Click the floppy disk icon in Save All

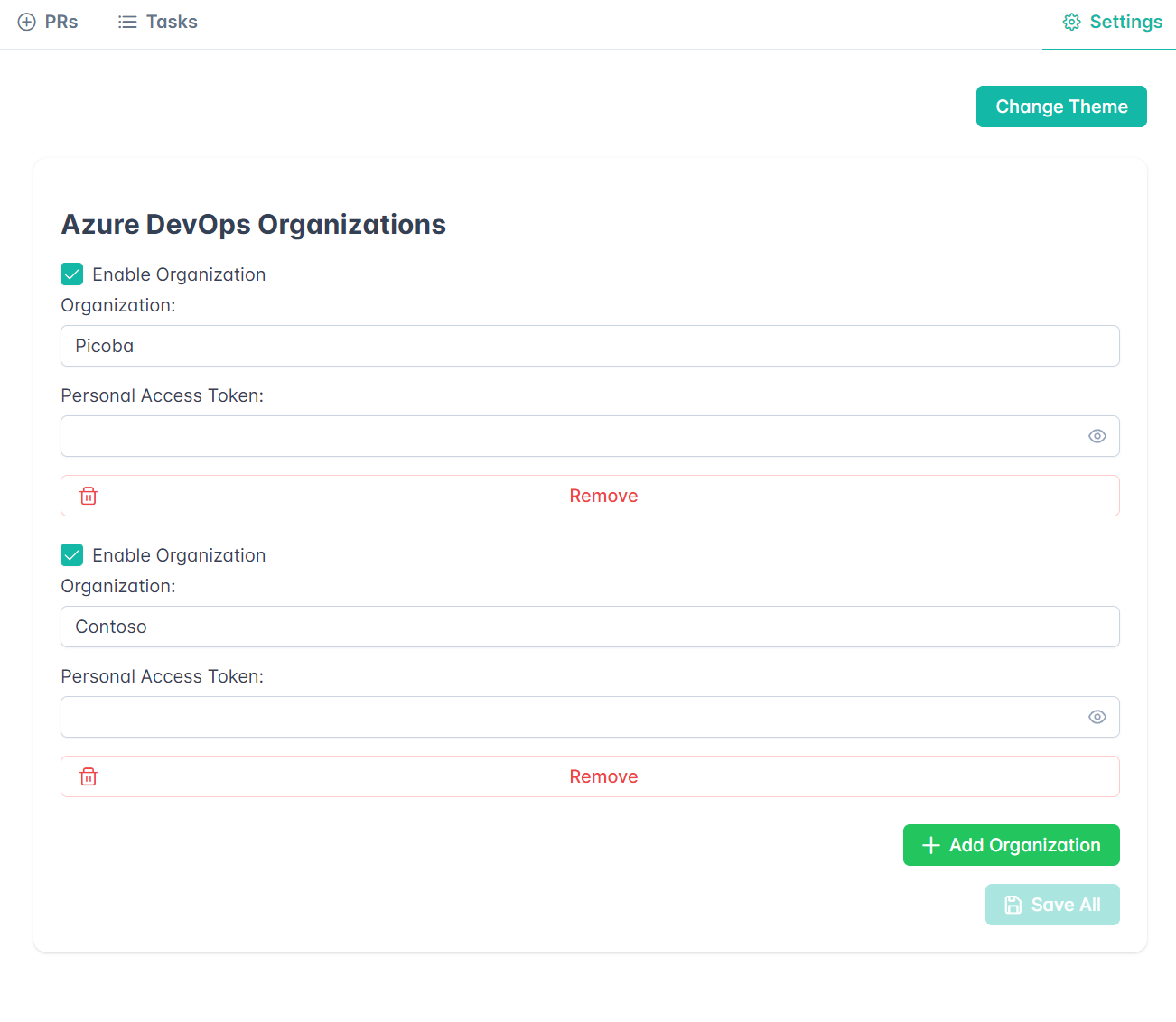click(1013, 905)
